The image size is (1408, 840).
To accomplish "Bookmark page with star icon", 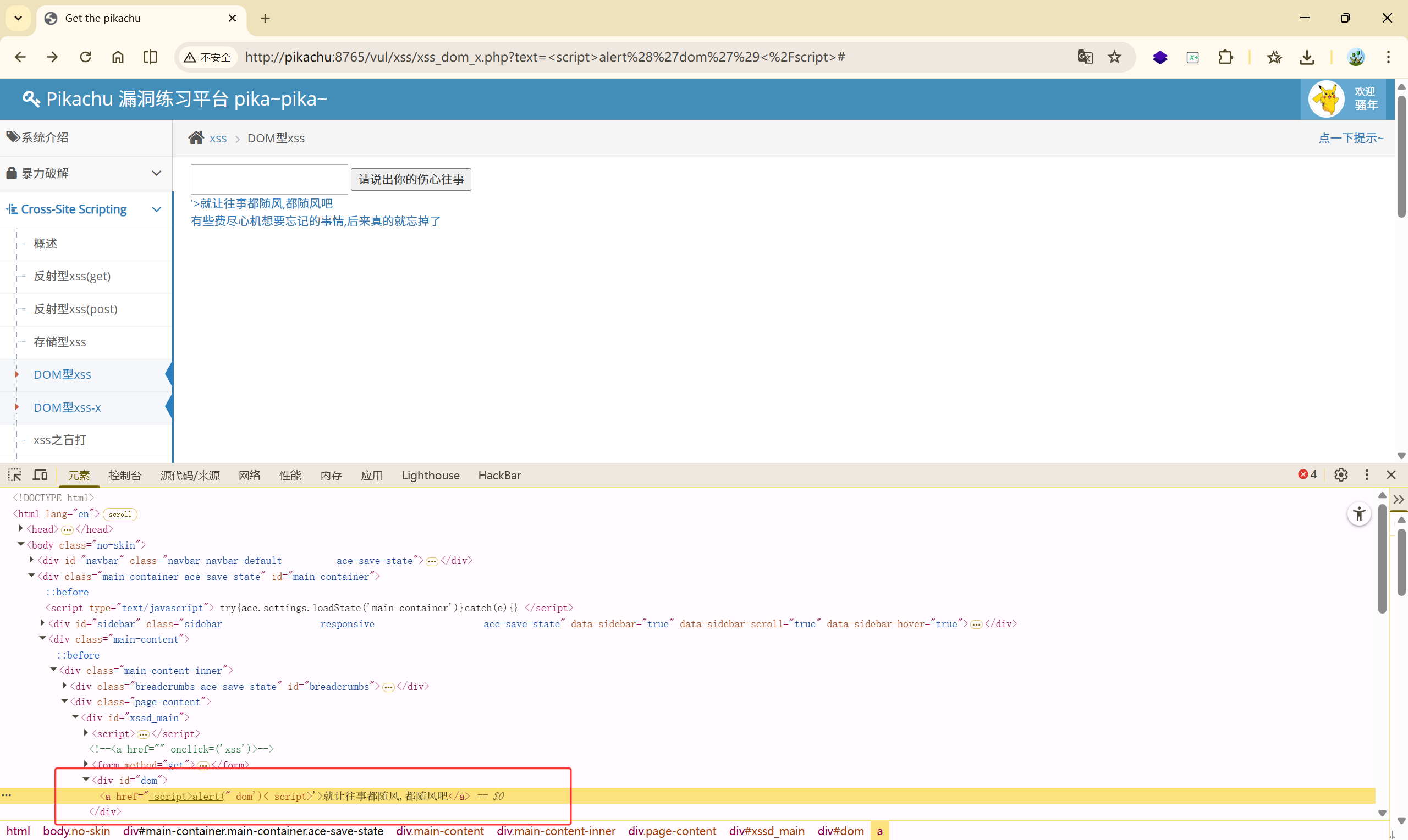I will pos(1114,57).
